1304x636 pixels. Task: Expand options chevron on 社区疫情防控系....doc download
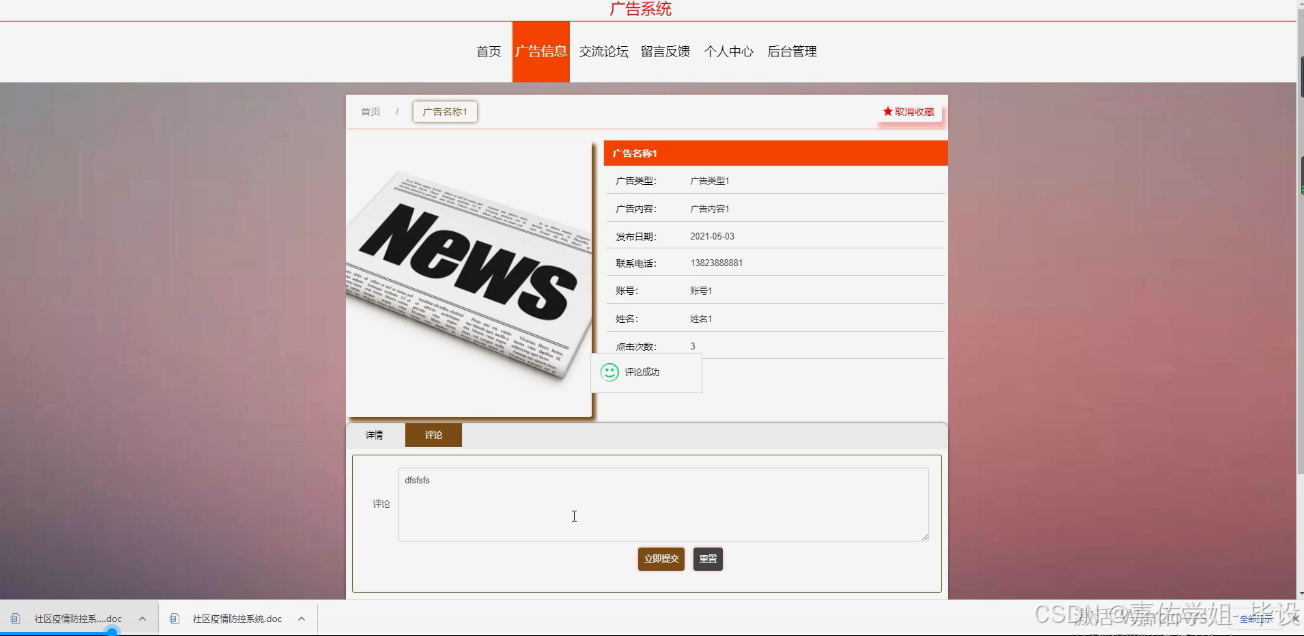[141, 618]
